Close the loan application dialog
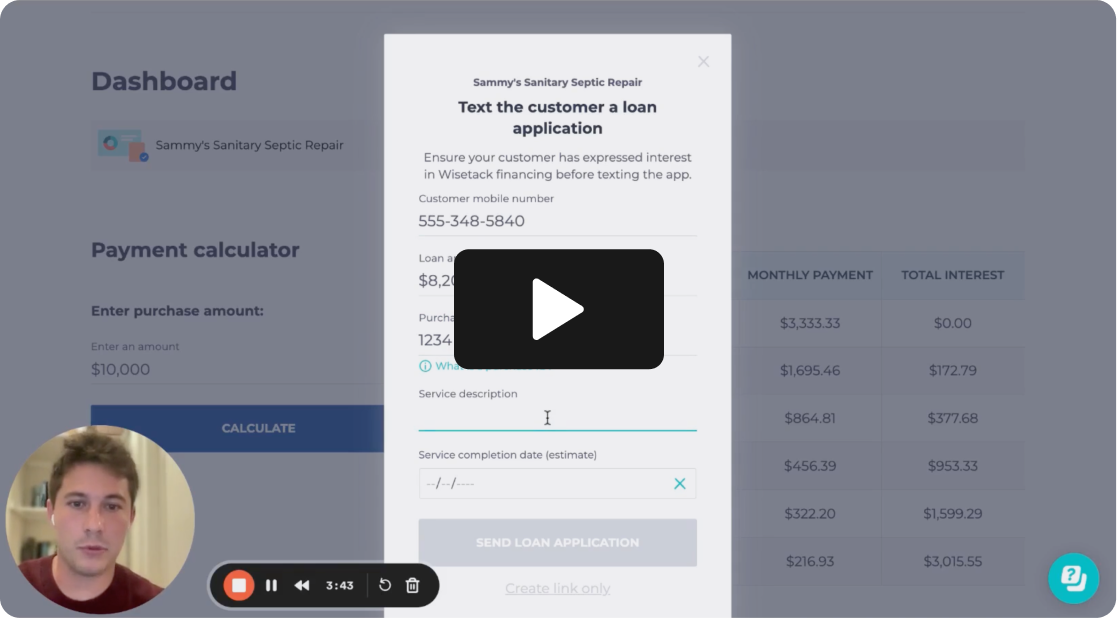 click(703, 62)
